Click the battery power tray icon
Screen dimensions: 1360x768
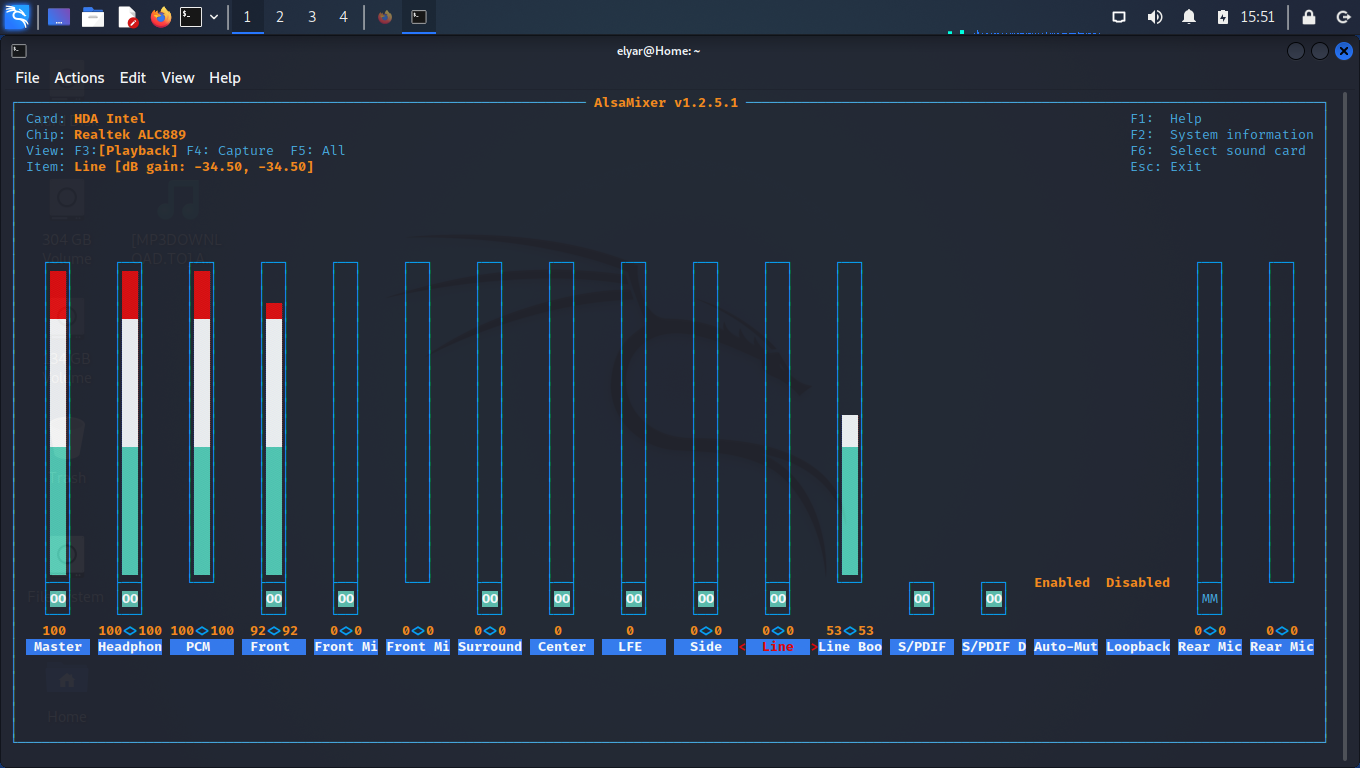click(1223, 17)
